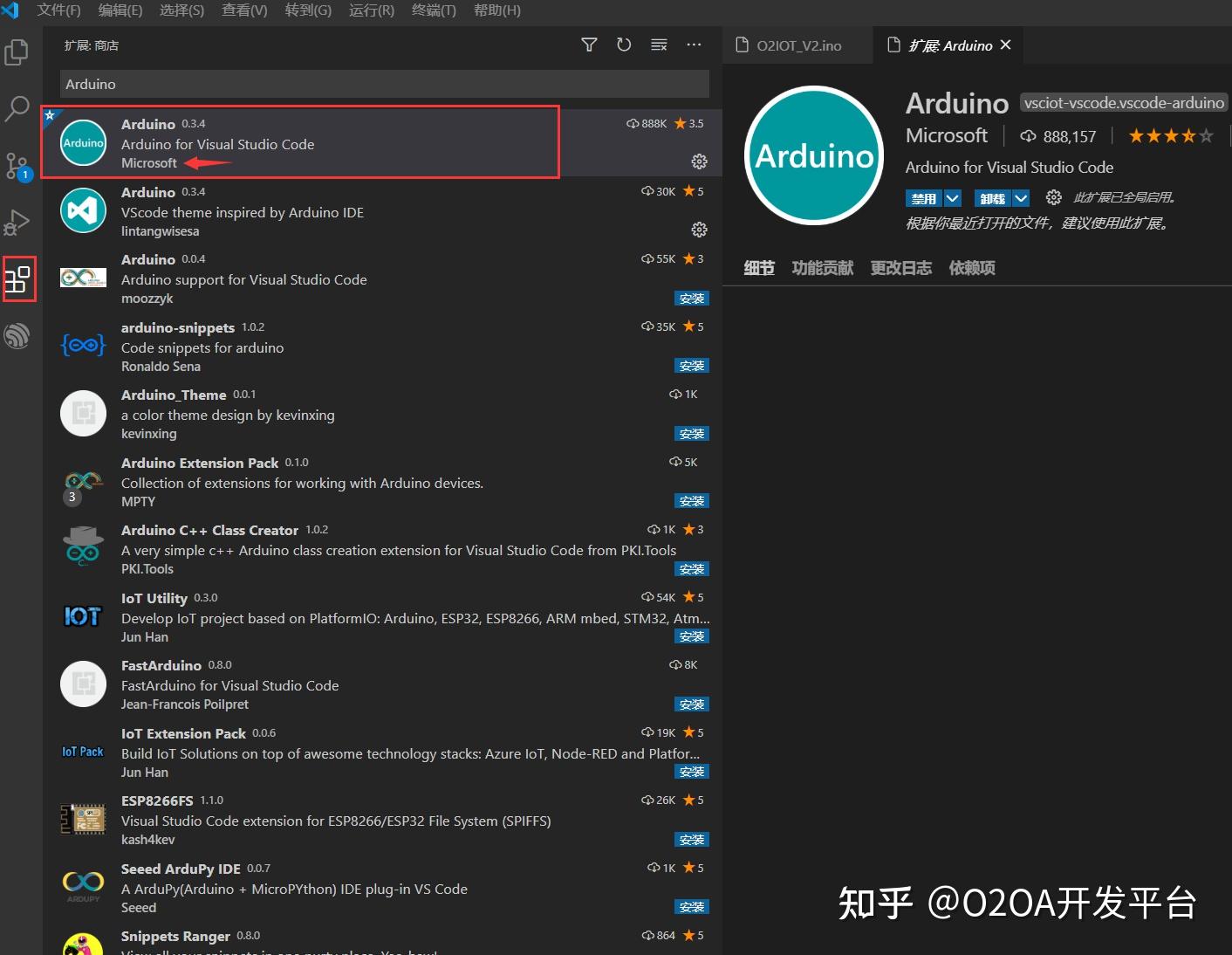The width and height of the screenshot is (1232, 955).
Task: Click the filter extensions funnel icon
Action: click(x=590, y=45)
